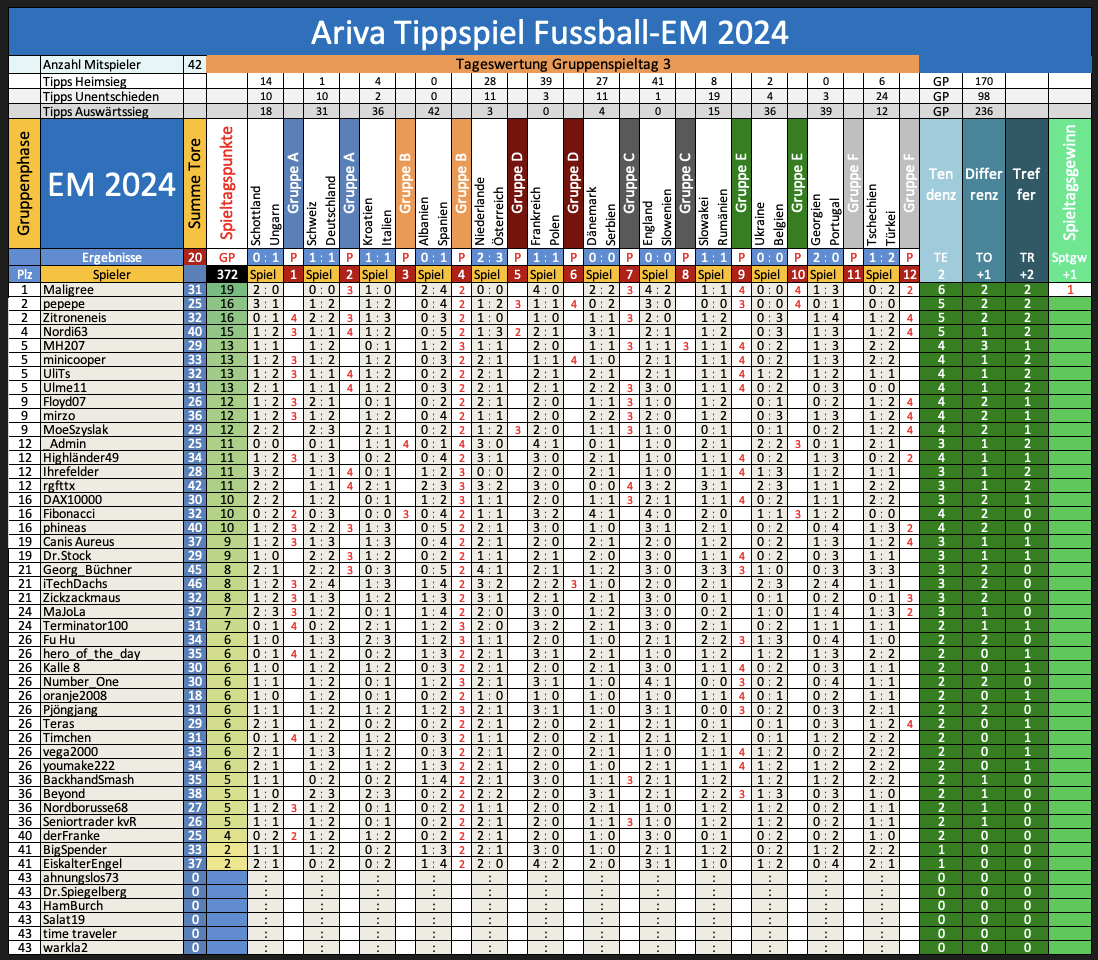Click the large 'EM 2024' blue cell
Screen dimensions: 1098x960
[x=112, y=183]
